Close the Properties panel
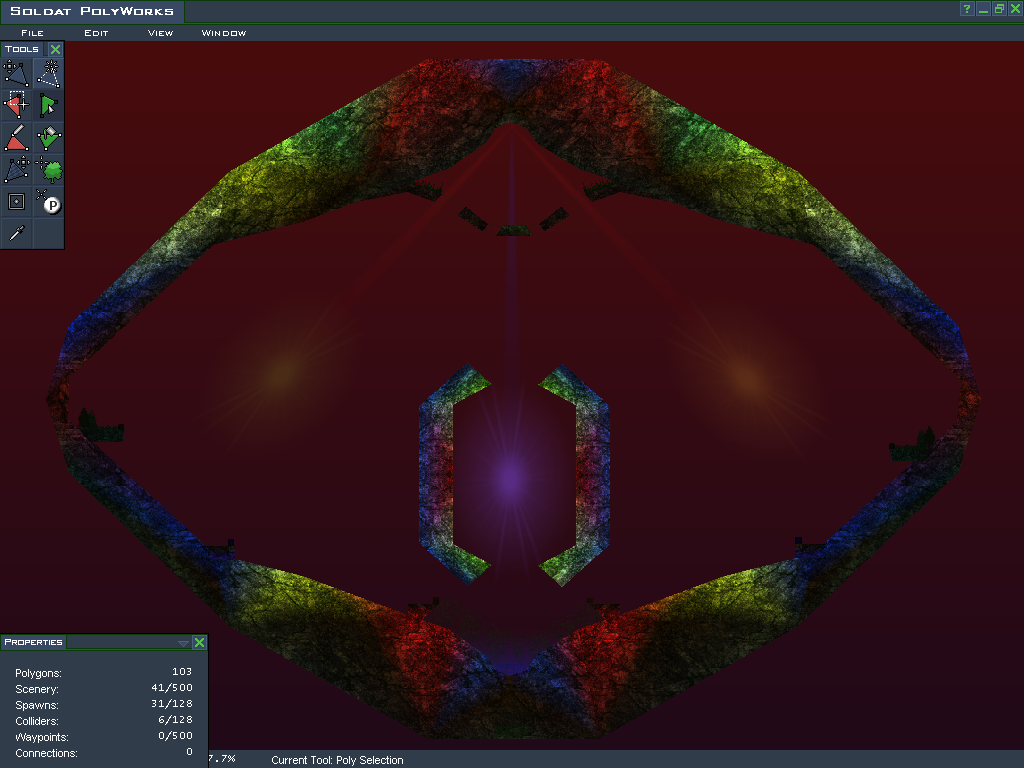The height and width of the screenshot is (768, 1024). 199,643
